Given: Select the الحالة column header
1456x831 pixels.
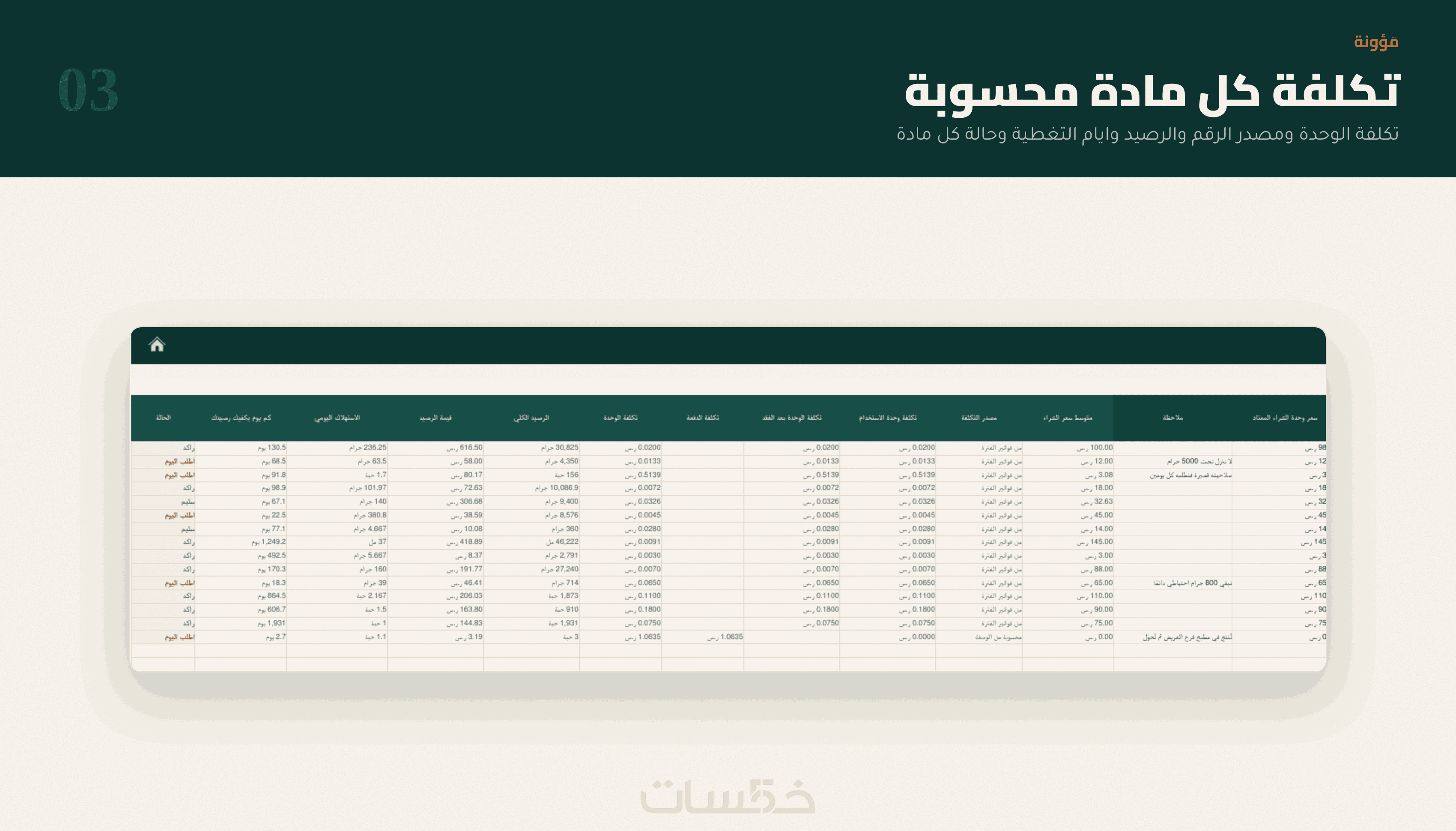Looking at the screenshot, I should tap(163, 418).
